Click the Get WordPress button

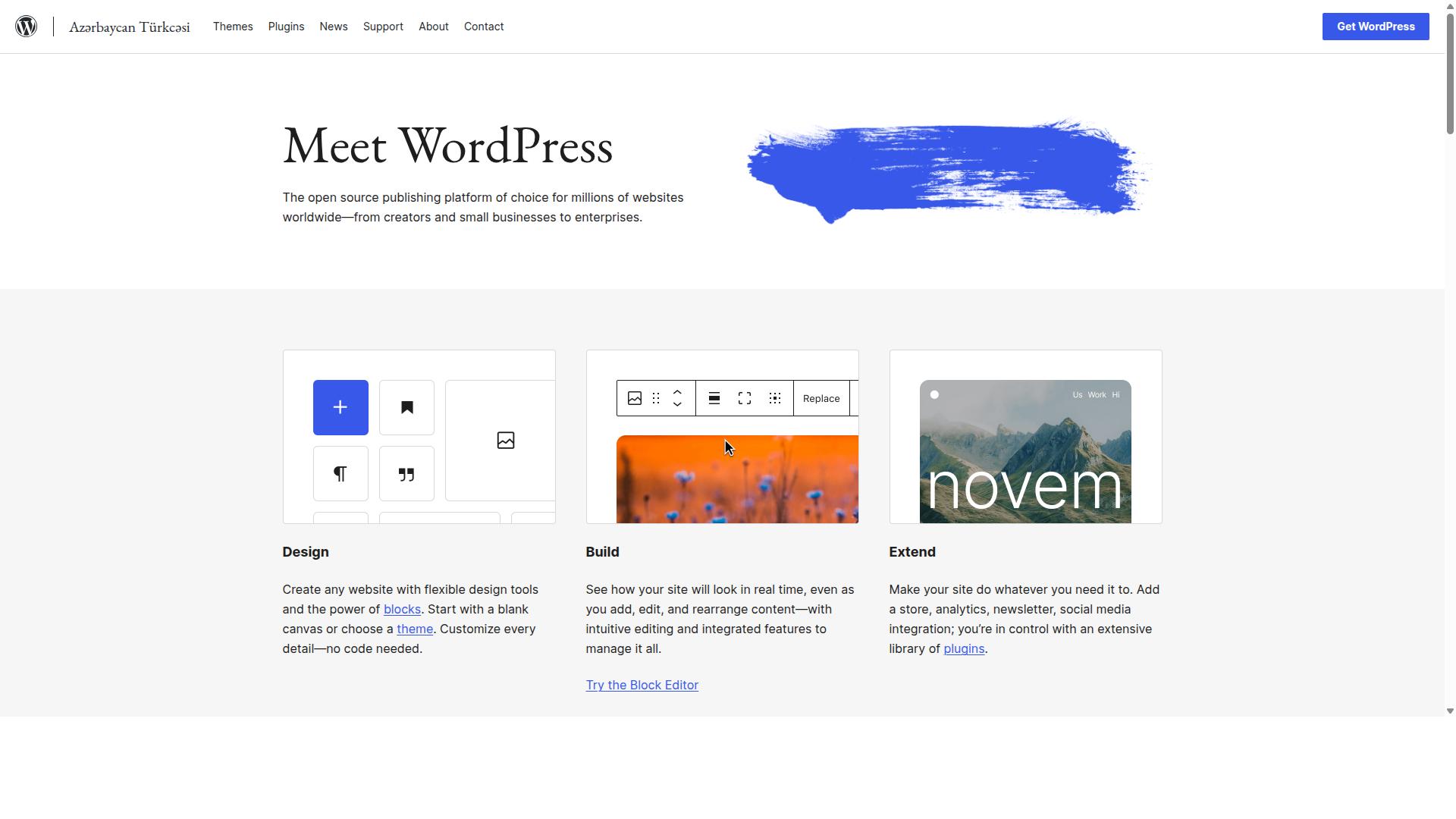click(x=1376, y=27)
